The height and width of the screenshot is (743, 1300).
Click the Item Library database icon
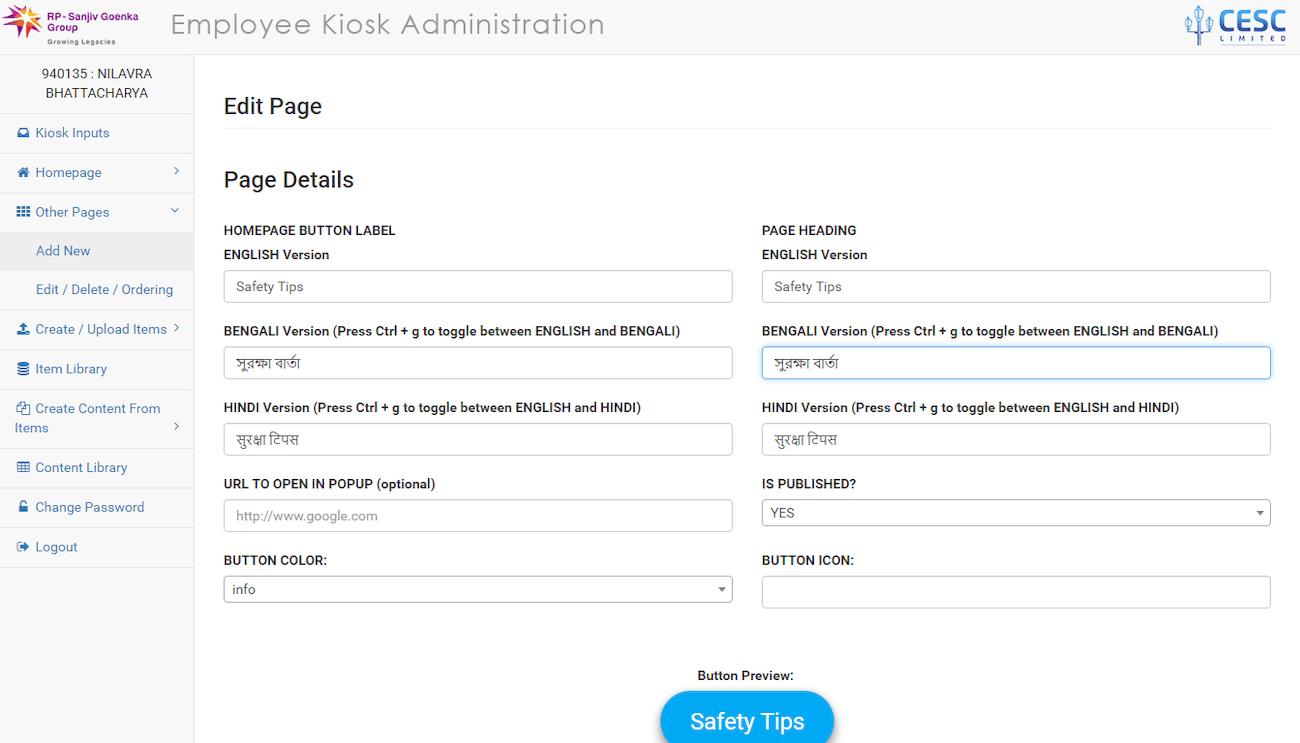pos(23,369)
